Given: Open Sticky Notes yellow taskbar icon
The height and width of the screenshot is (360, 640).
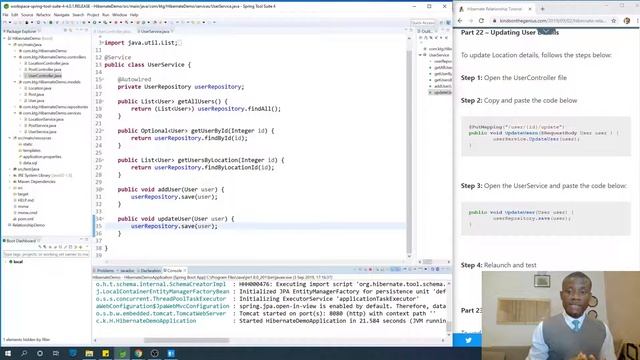Looking at the screenshot, I should pos(105,353).
